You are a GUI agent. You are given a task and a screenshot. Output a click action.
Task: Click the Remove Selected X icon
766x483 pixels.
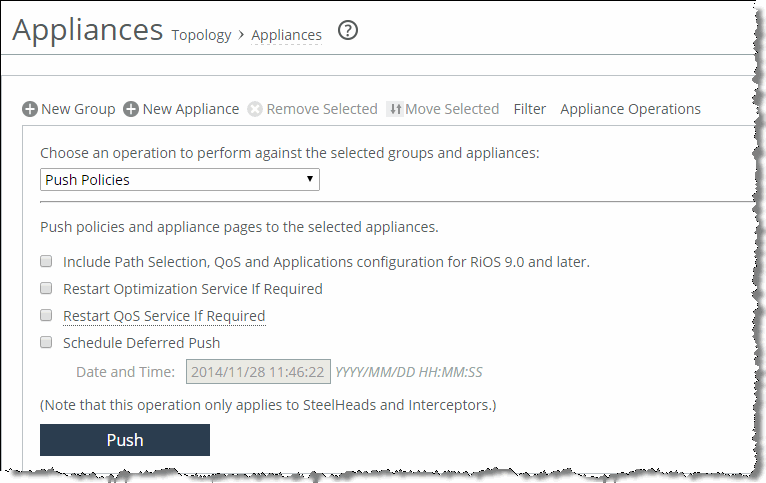(255, 109)
